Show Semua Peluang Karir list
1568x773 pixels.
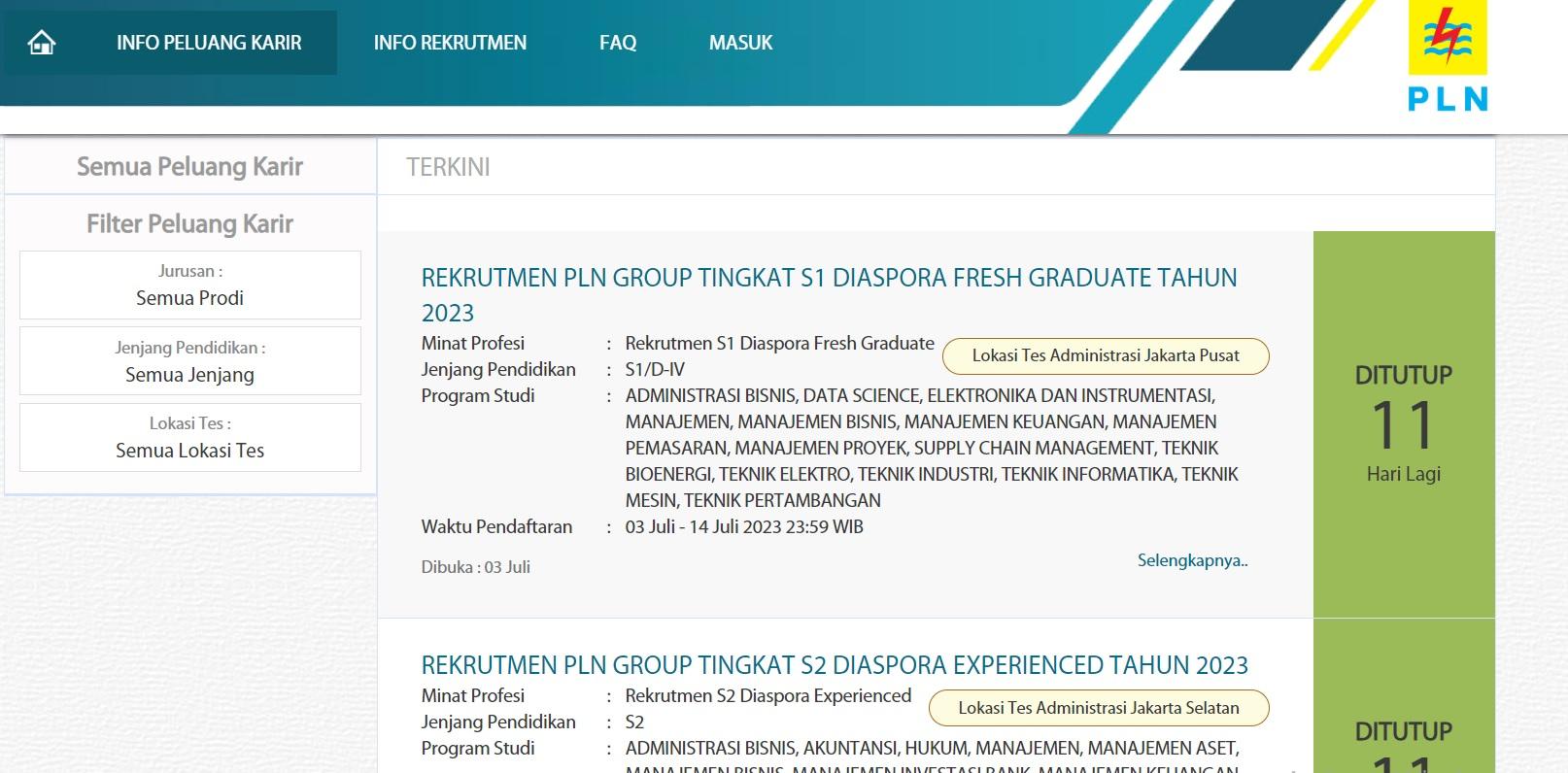(x=190, y=166)
